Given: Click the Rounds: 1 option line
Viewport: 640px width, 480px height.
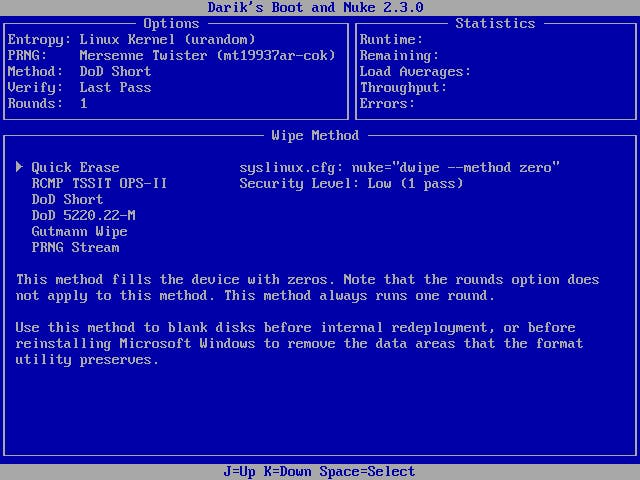Looking at the screenshot, I should click(47, 103).
